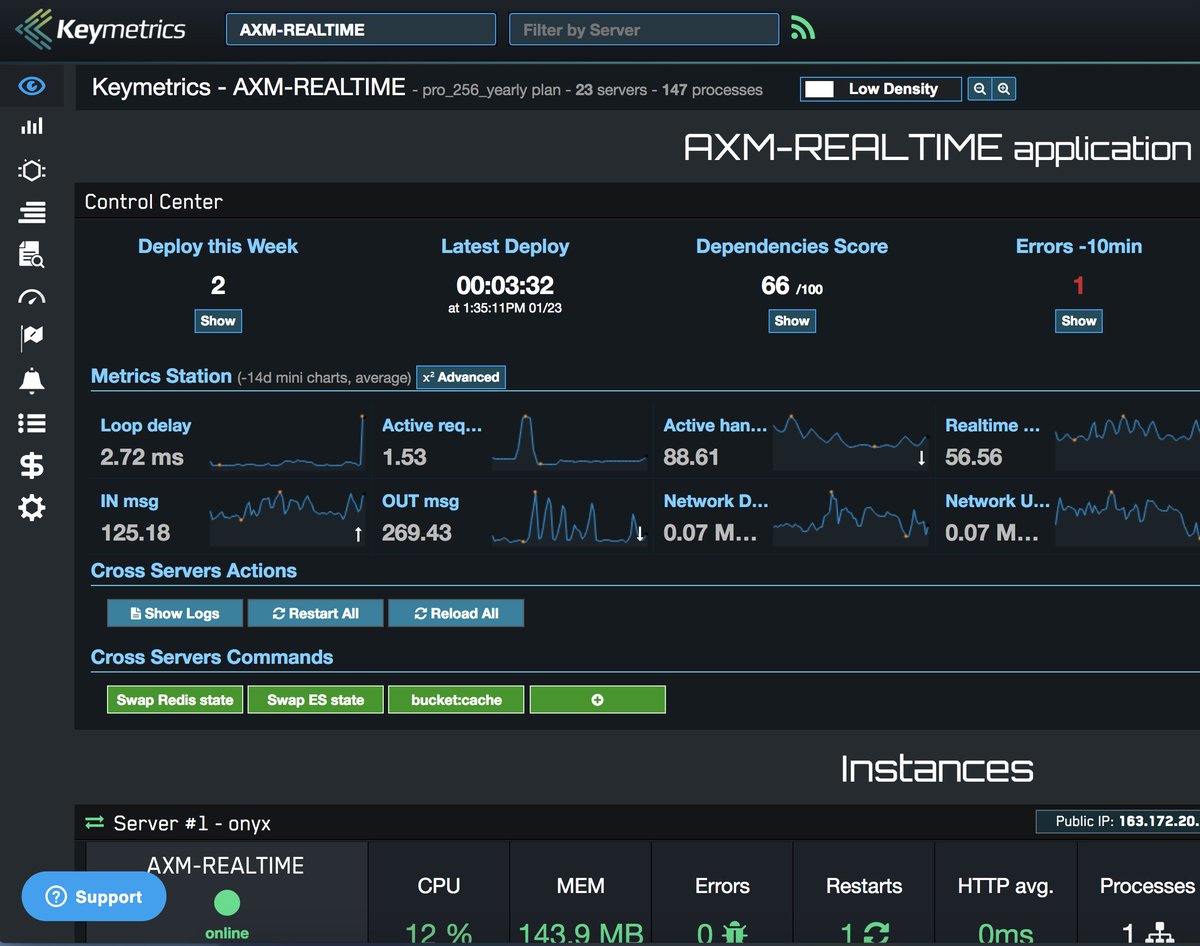Open the Support chat button
This screenshot has height=946, width=1200.
[94, 897]
